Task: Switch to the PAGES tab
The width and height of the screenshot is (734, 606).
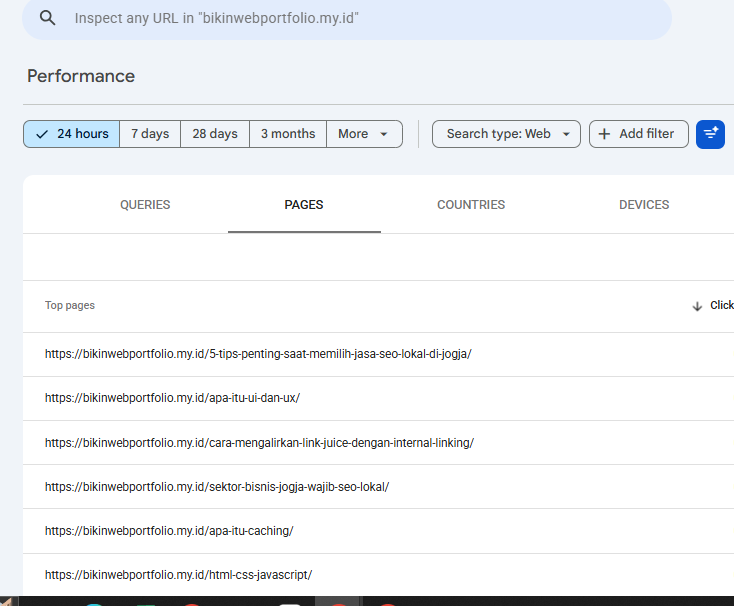Action: click(x=304, y=205)
